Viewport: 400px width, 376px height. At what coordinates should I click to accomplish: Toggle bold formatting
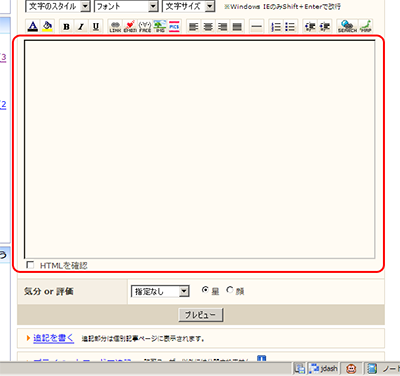tap(66, 26)
